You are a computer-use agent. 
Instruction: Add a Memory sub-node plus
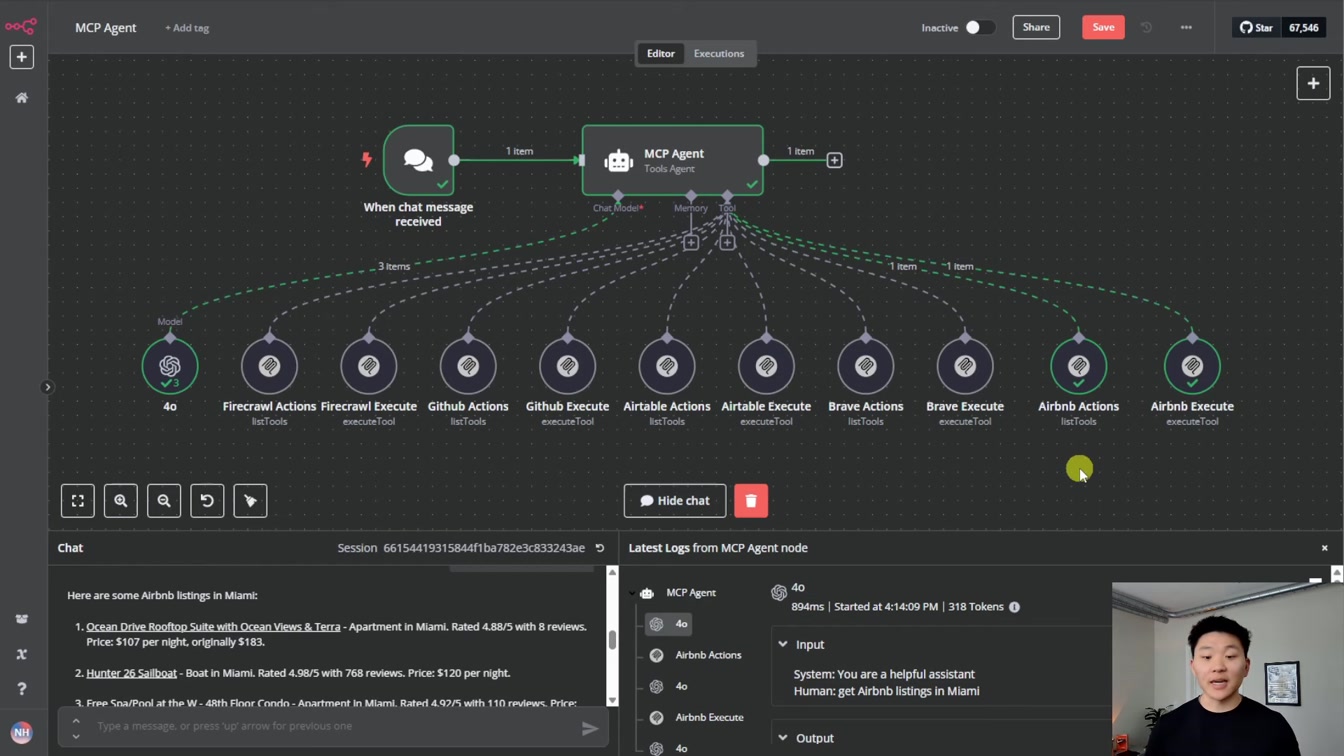coord(691,242)
